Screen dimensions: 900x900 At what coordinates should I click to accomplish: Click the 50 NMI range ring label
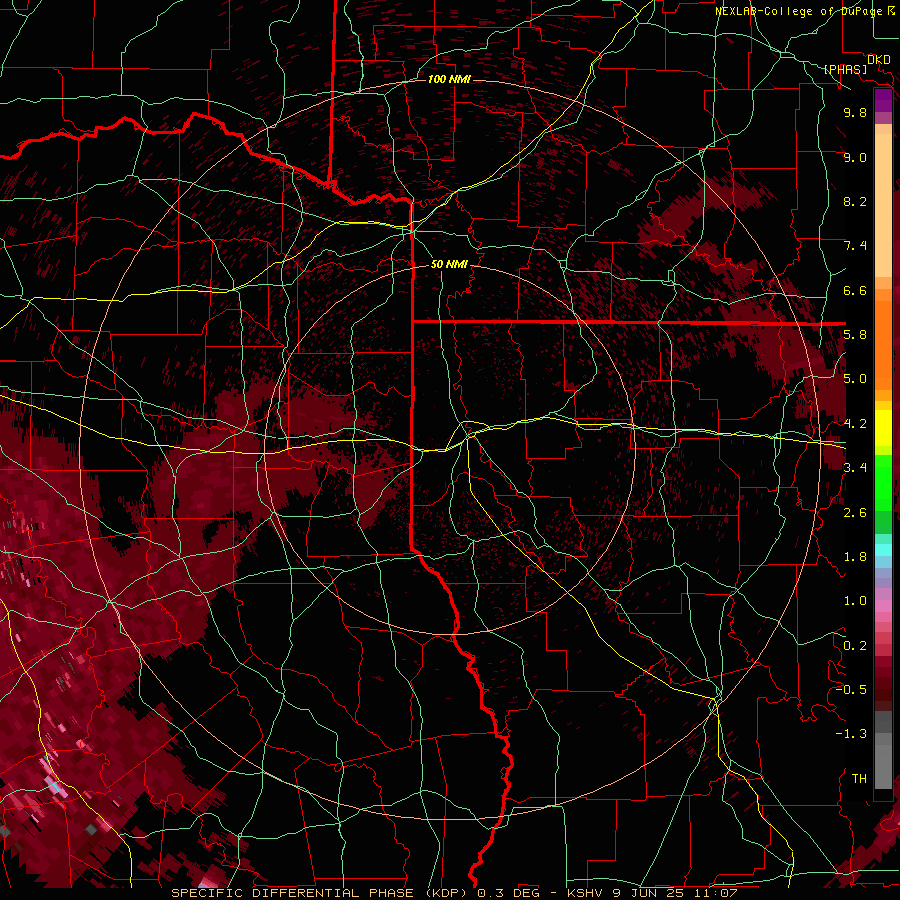[449, 264]
